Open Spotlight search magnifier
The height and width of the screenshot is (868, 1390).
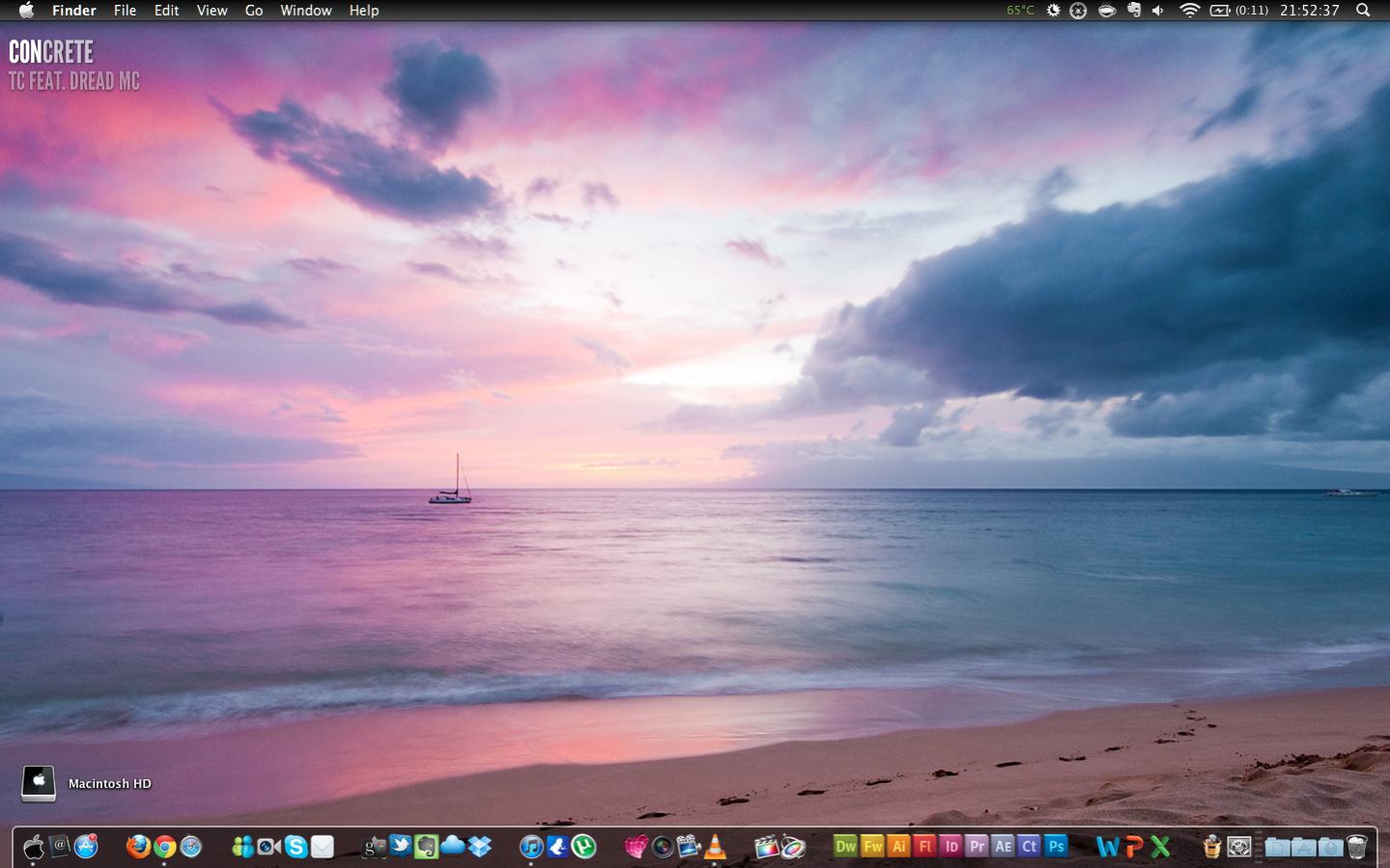tap(1363, 10)
